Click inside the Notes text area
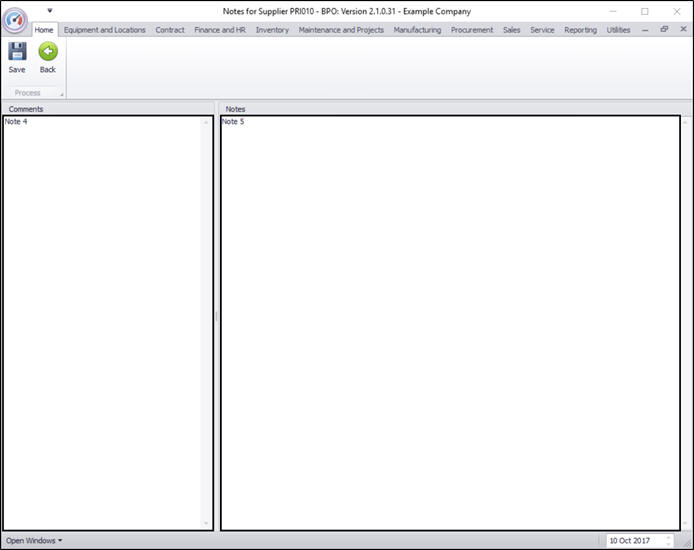 451,323
